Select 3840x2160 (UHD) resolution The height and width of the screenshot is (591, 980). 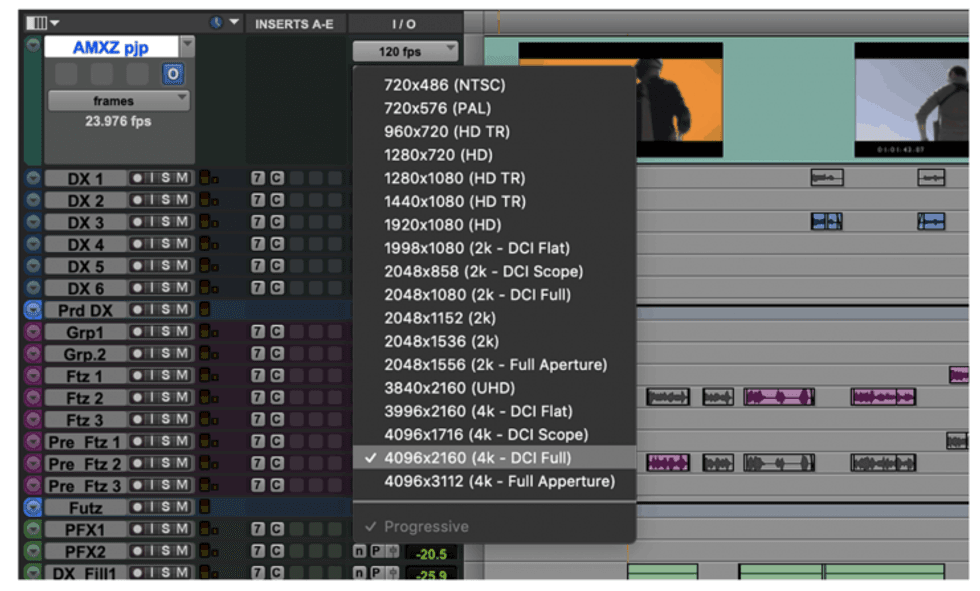click(449, 388)
